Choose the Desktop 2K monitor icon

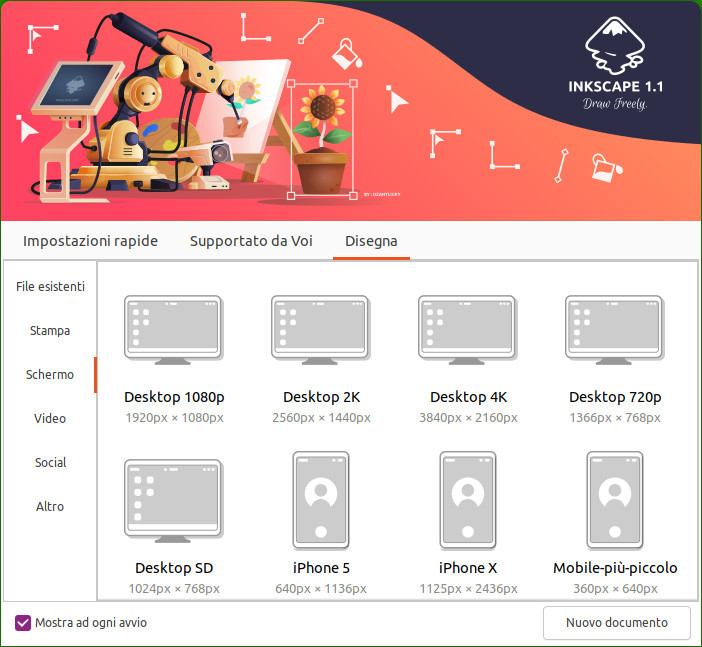coord(321,330)
